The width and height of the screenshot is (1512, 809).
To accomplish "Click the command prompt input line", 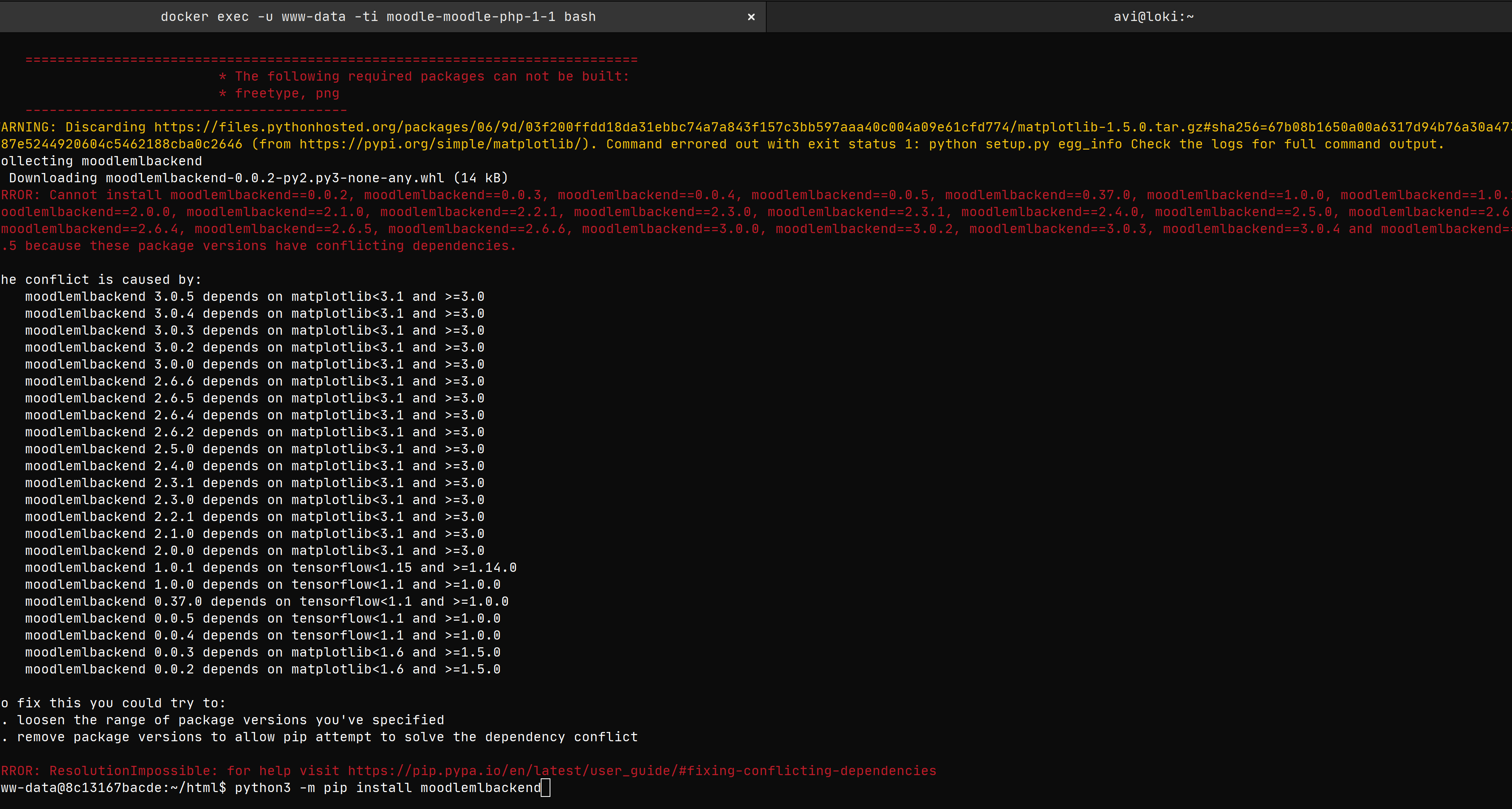I will [275, 788].
